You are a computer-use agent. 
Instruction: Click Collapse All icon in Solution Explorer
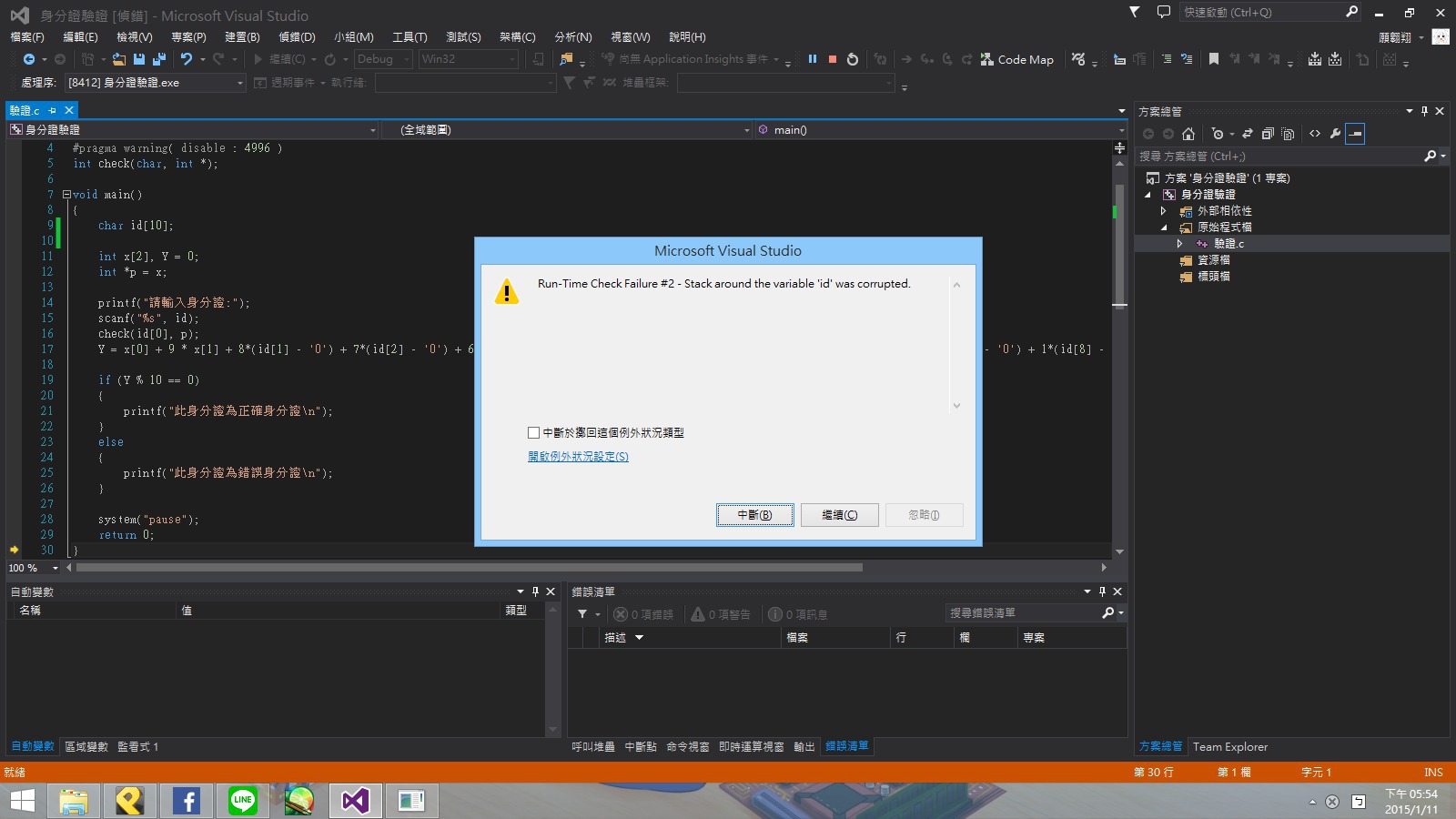(x=1268, y=134)
